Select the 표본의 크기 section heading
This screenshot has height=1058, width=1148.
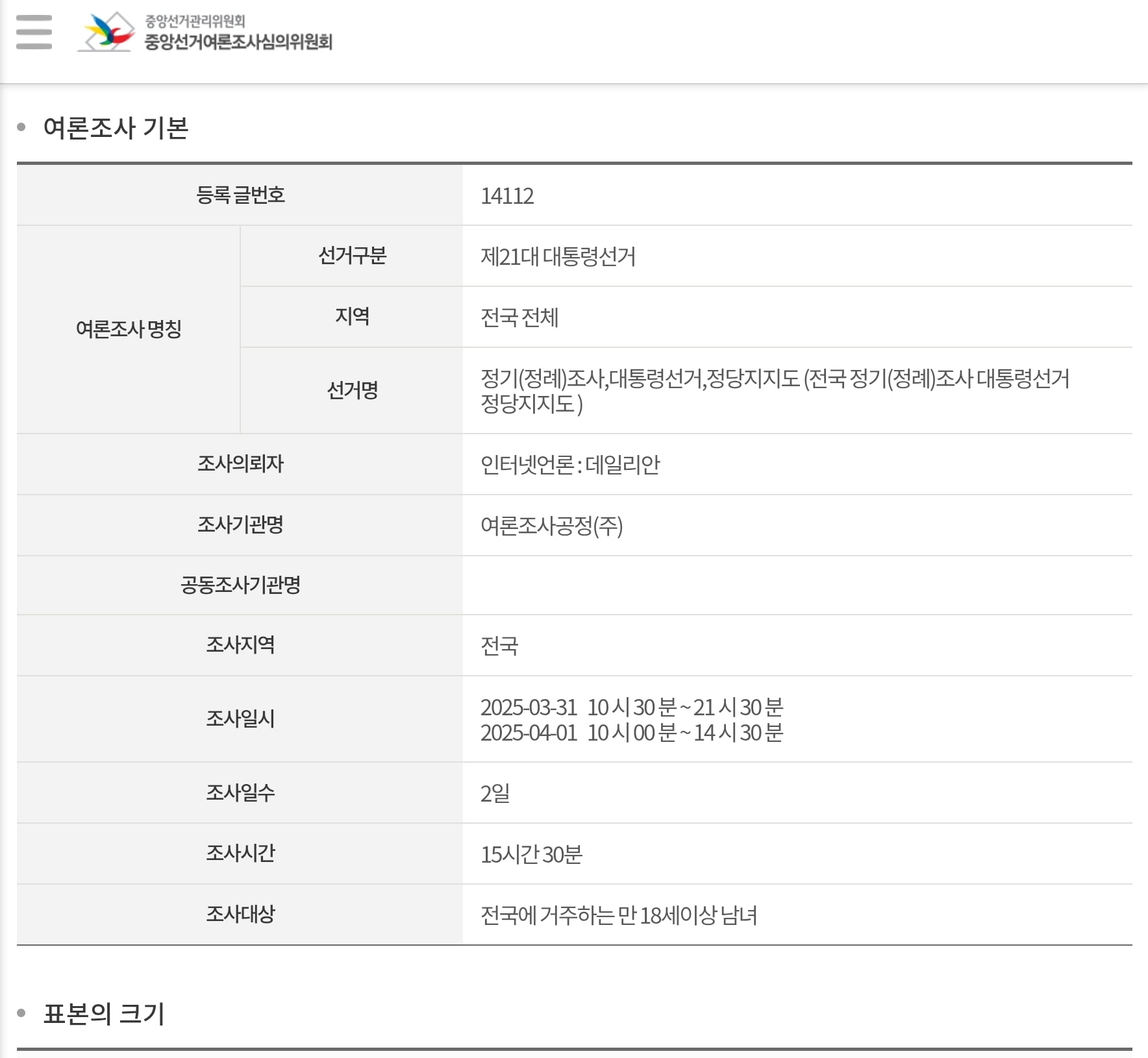pos(104,1014)
